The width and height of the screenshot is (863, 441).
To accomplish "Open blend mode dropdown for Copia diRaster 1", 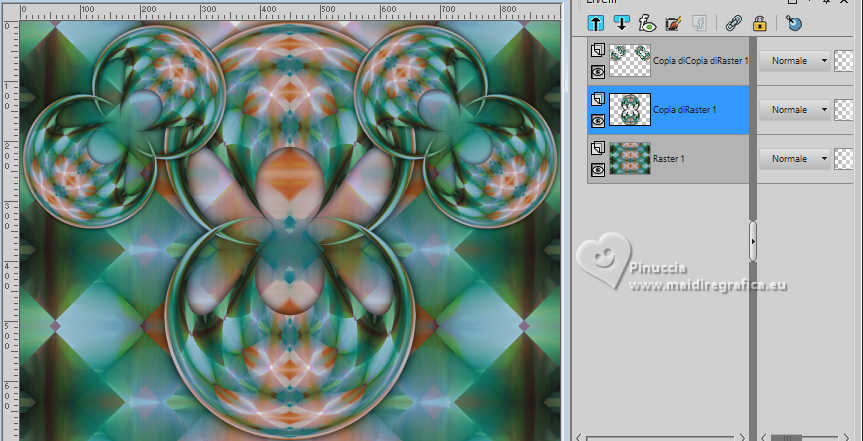I will pos(795,110).
